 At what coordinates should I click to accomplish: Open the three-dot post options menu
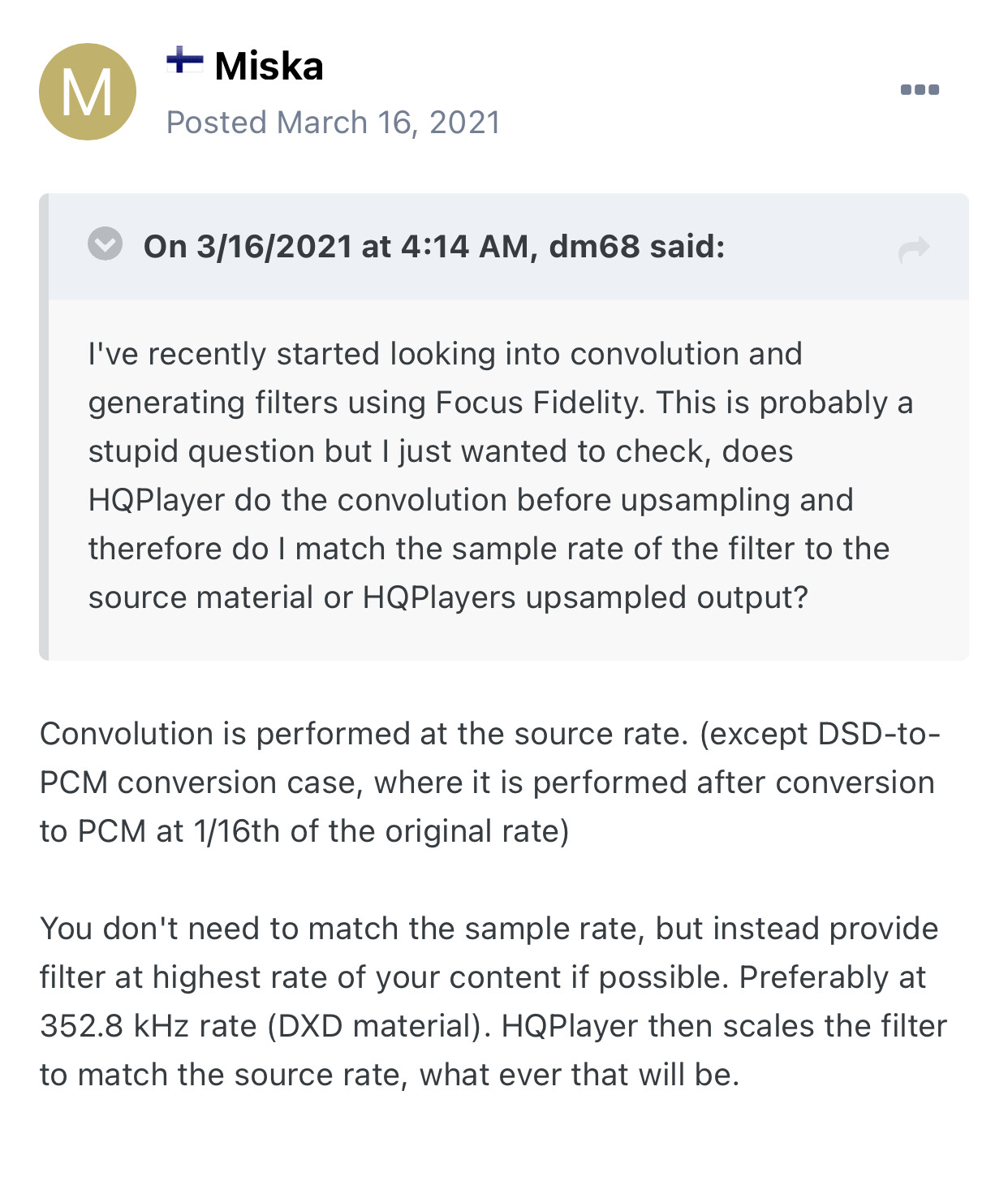point(920,89)
